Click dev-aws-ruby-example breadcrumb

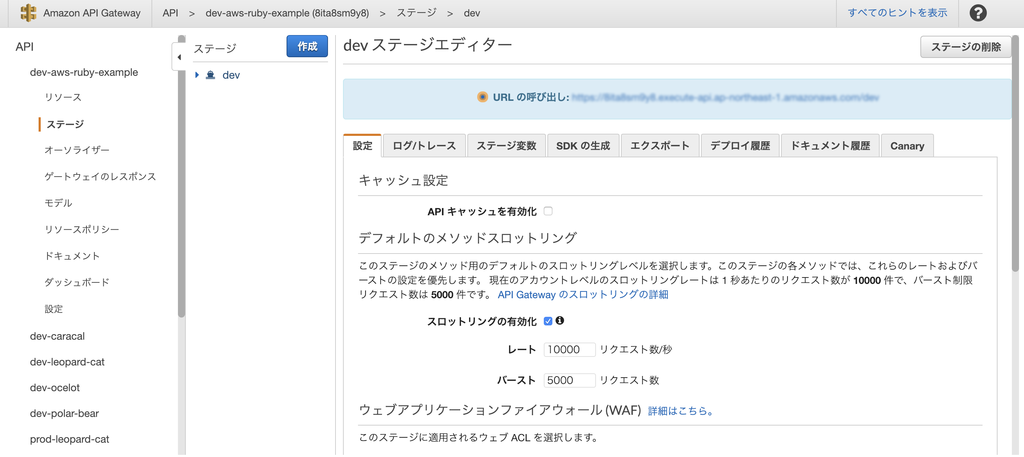[287, 13]
